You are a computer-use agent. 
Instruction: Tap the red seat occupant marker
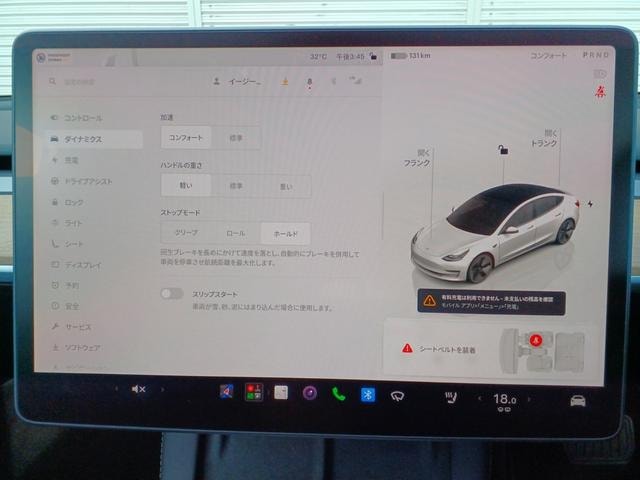(536, 340)
